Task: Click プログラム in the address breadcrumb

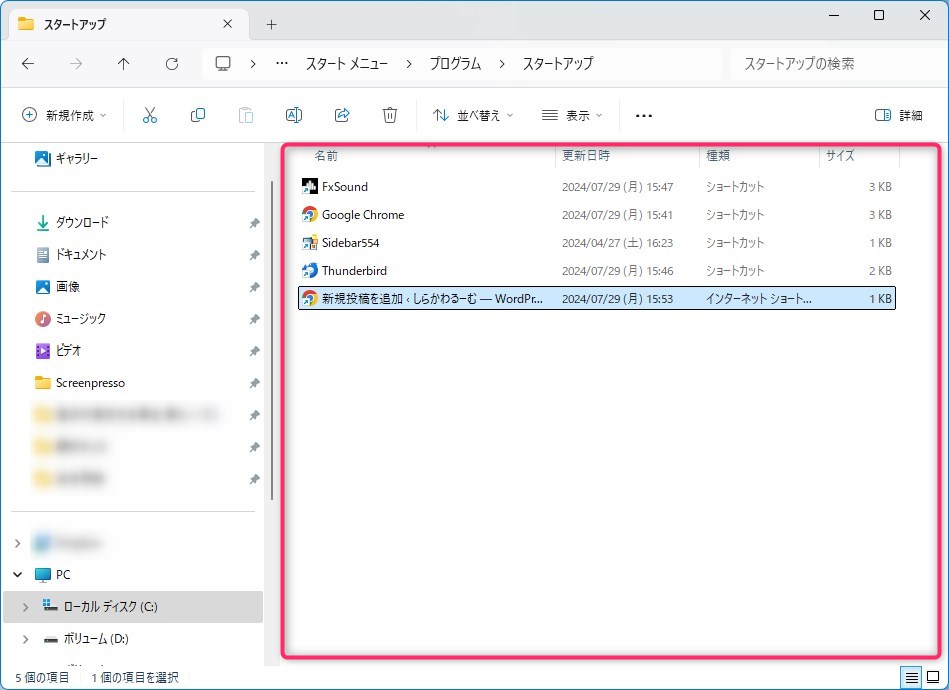Action: tap(455, 63)
